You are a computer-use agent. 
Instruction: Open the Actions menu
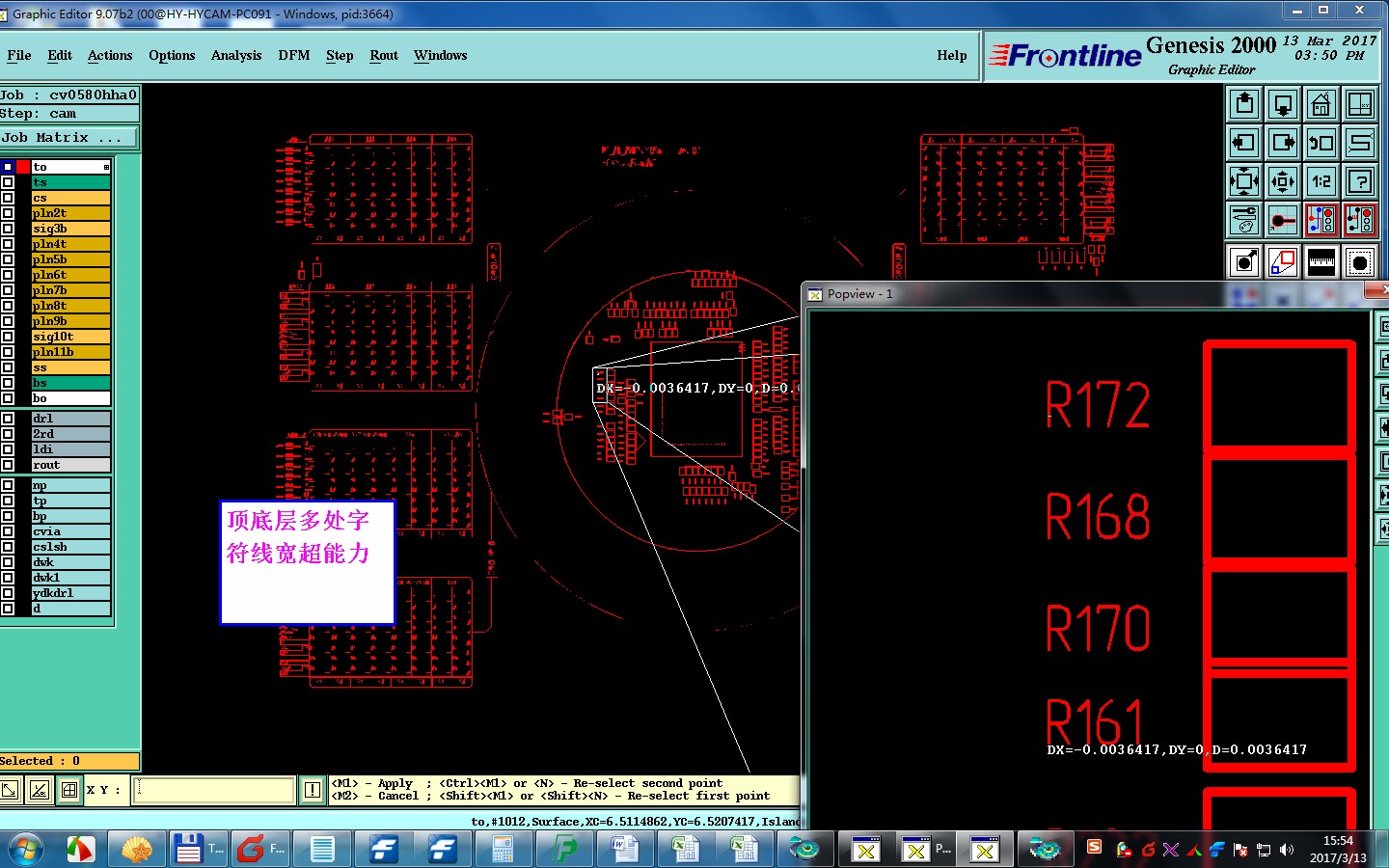[110, 55]
